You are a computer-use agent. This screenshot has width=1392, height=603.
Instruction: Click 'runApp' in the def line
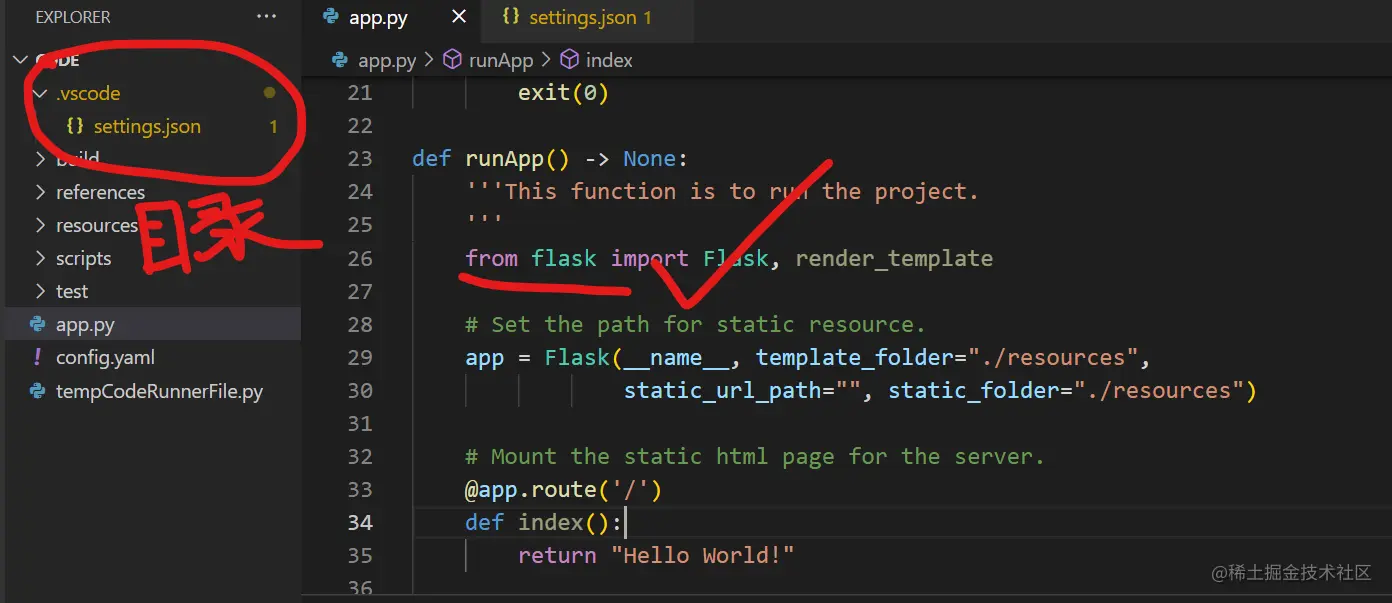[504, 159]
